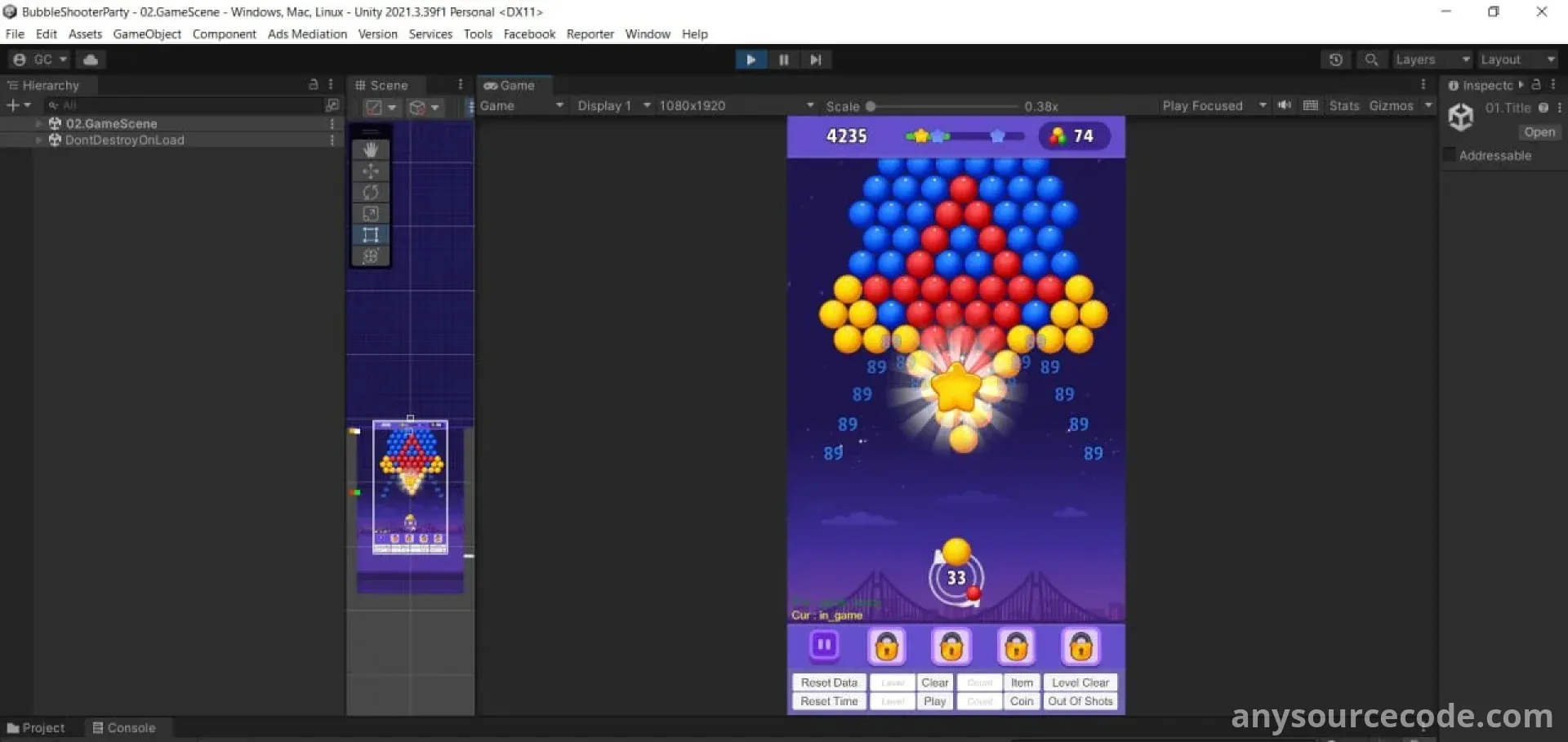Viewport: 1568px width, 742px height.
Task: Enable the Addressable checkbox
Action: [1450, 155]
